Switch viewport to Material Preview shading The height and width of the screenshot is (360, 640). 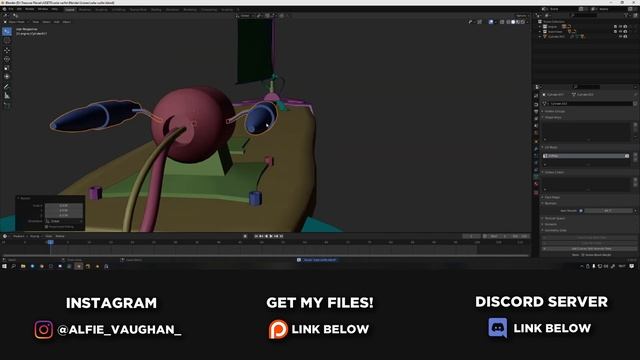518,22
